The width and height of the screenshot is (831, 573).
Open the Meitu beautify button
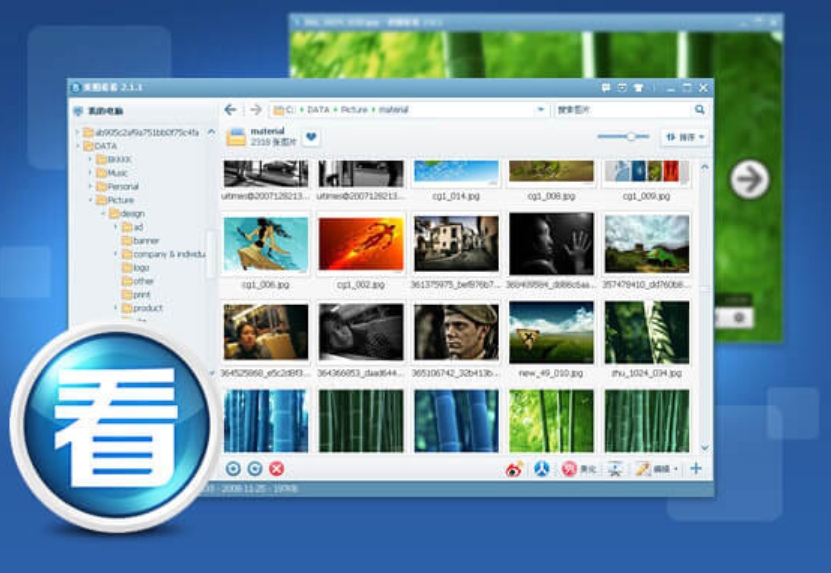click(579, 469)
